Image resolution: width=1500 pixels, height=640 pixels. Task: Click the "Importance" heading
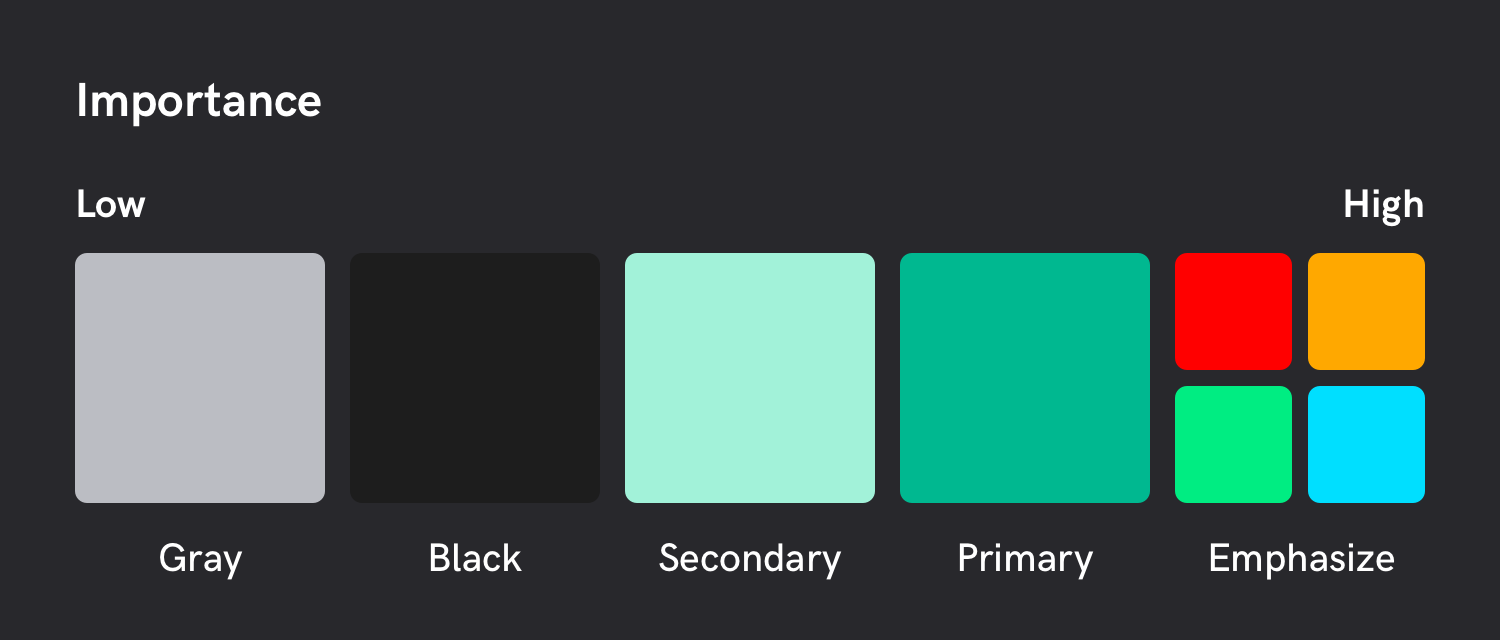[199, 102]
